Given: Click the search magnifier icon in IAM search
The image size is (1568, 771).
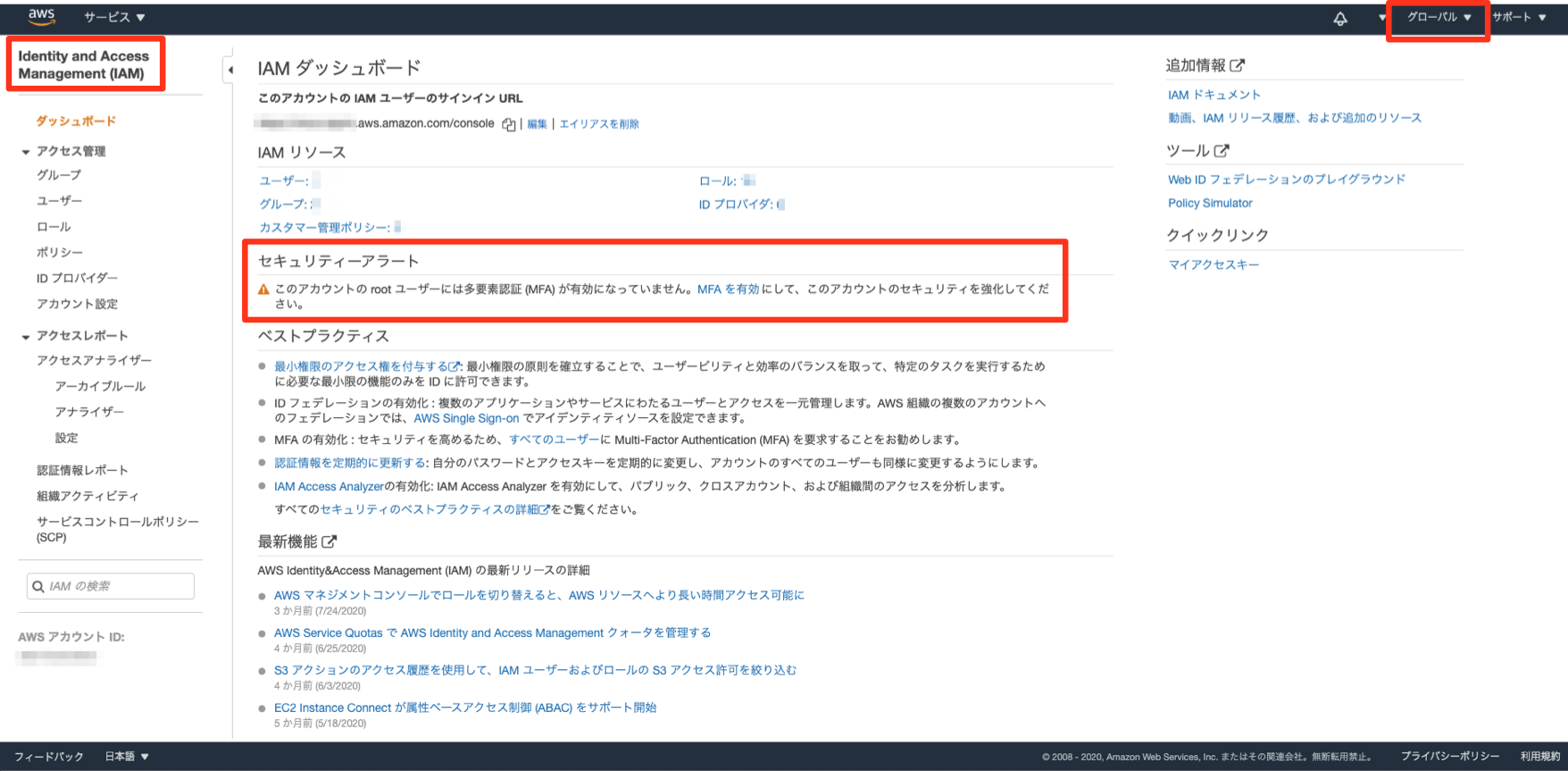Looking at the screenshot, I should click(38, 586).
